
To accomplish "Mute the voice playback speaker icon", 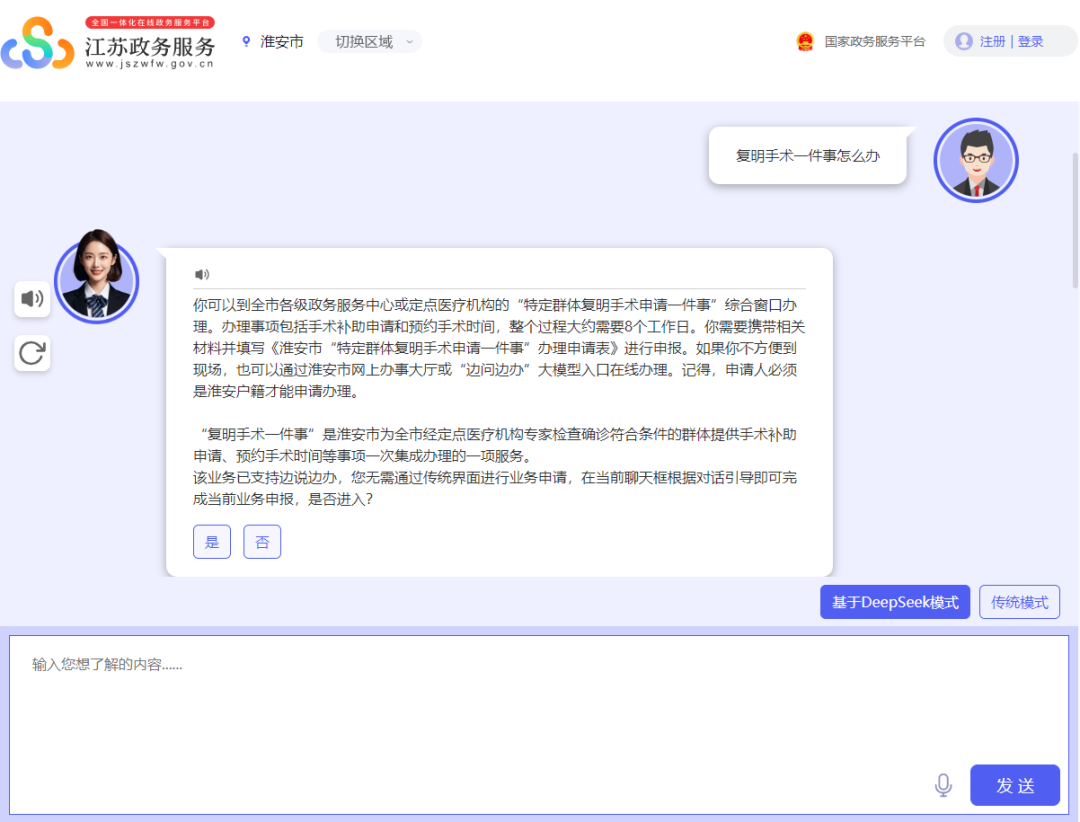I will click(31, 299).
